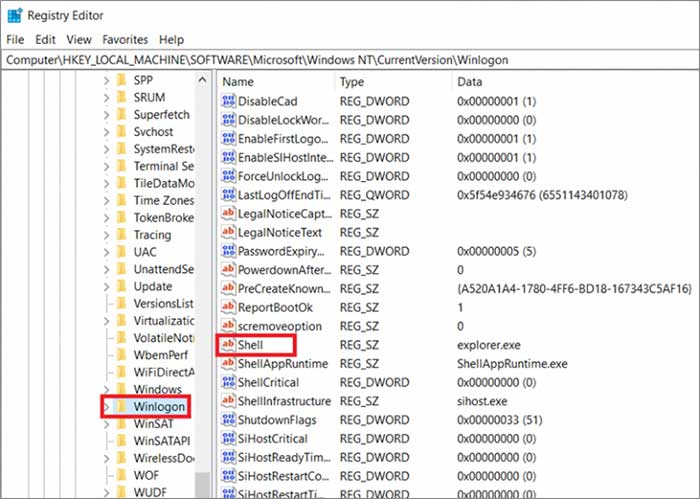Open the Help menu

click(171, 40)
